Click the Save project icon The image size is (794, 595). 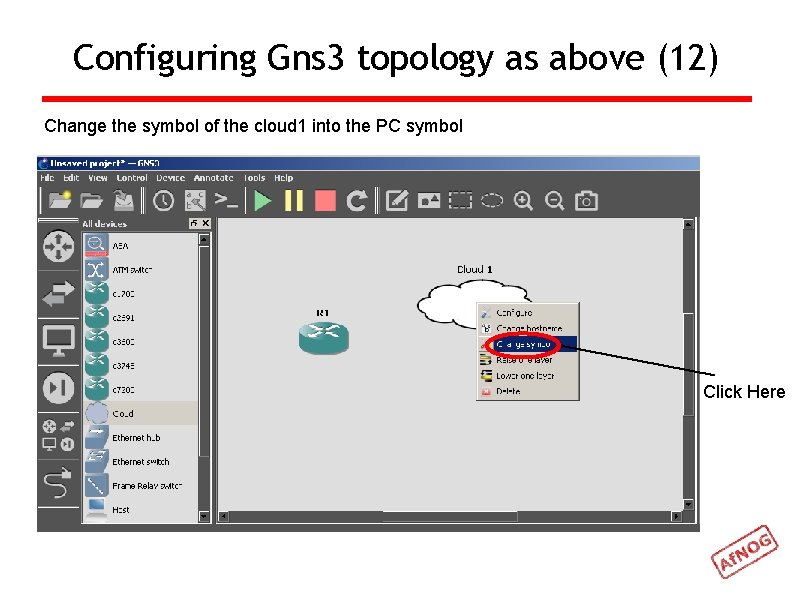coord(123,201)
